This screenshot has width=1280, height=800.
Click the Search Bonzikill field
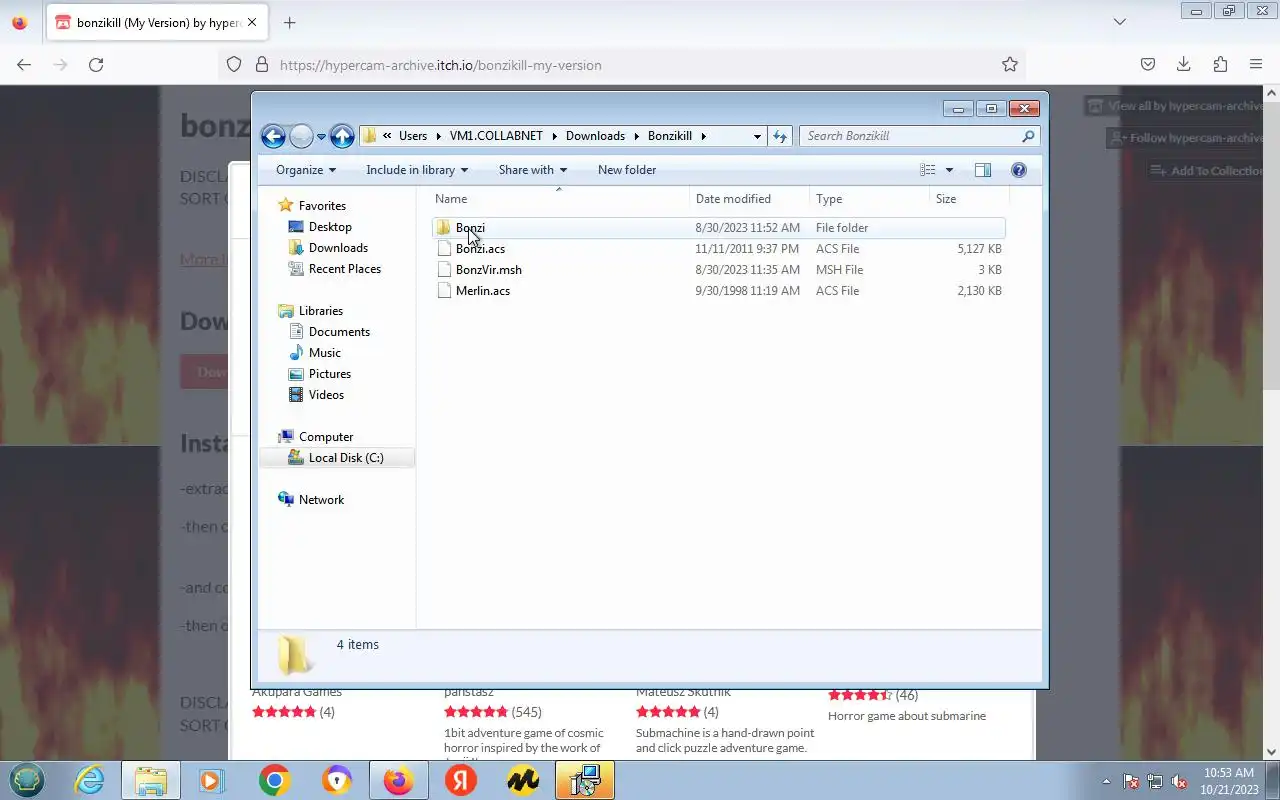click(919, 136)
